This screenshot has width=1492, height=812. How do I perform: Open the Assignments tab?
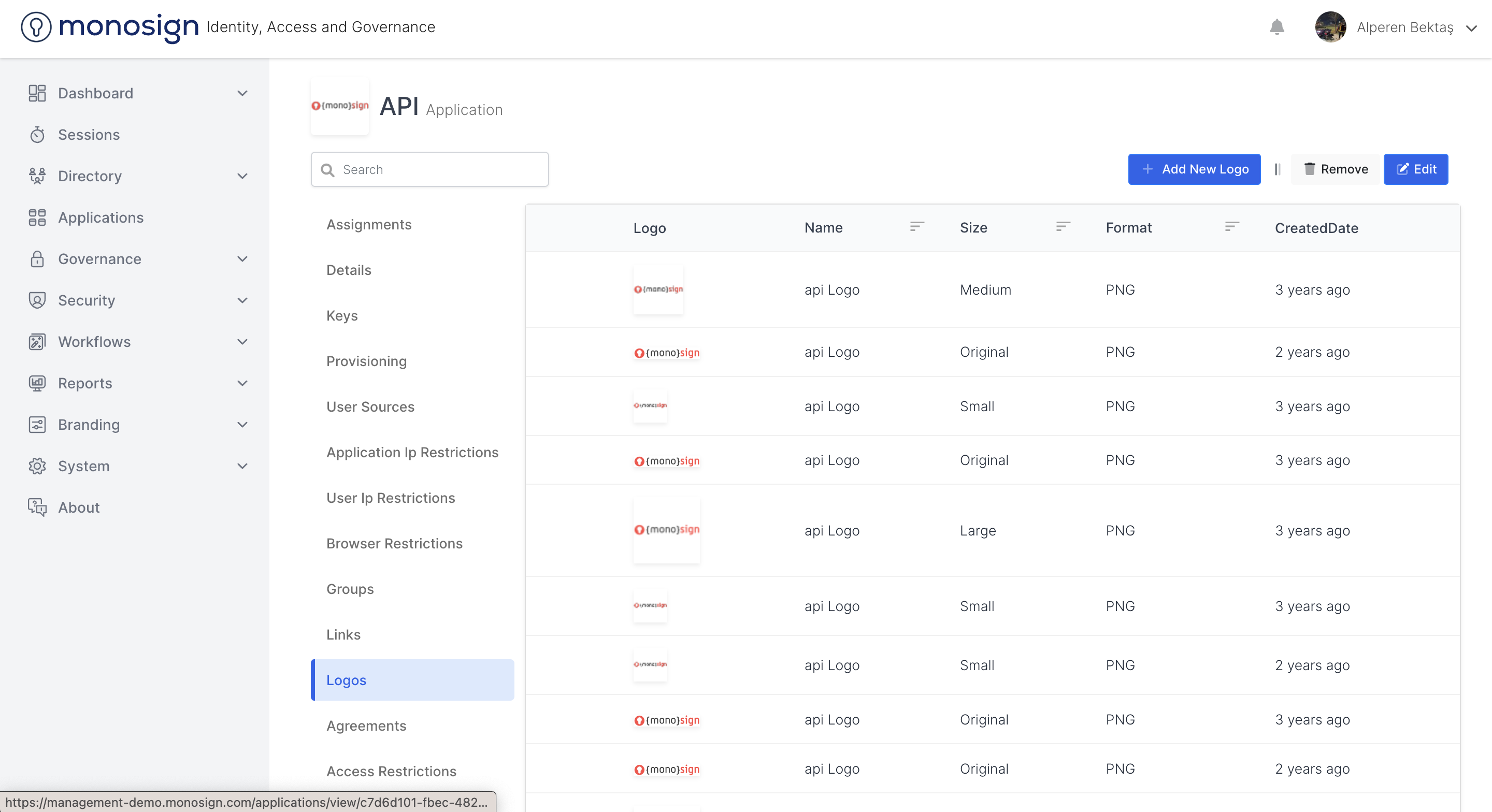point(369,225)
